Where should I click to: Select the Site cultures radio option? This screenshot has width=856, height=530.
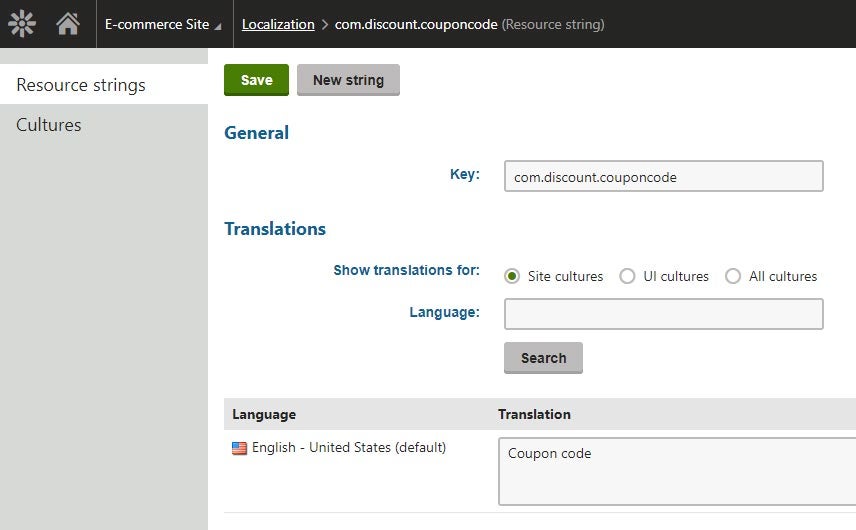click(x=513, y=276)
